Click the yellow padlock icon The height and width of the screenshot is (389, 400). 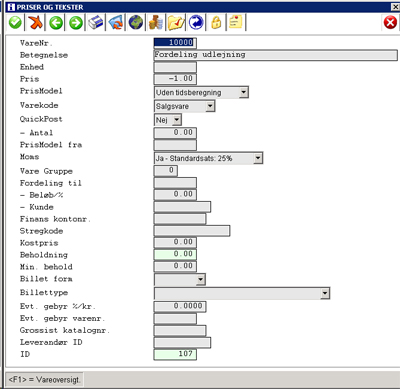pos(216,23)
